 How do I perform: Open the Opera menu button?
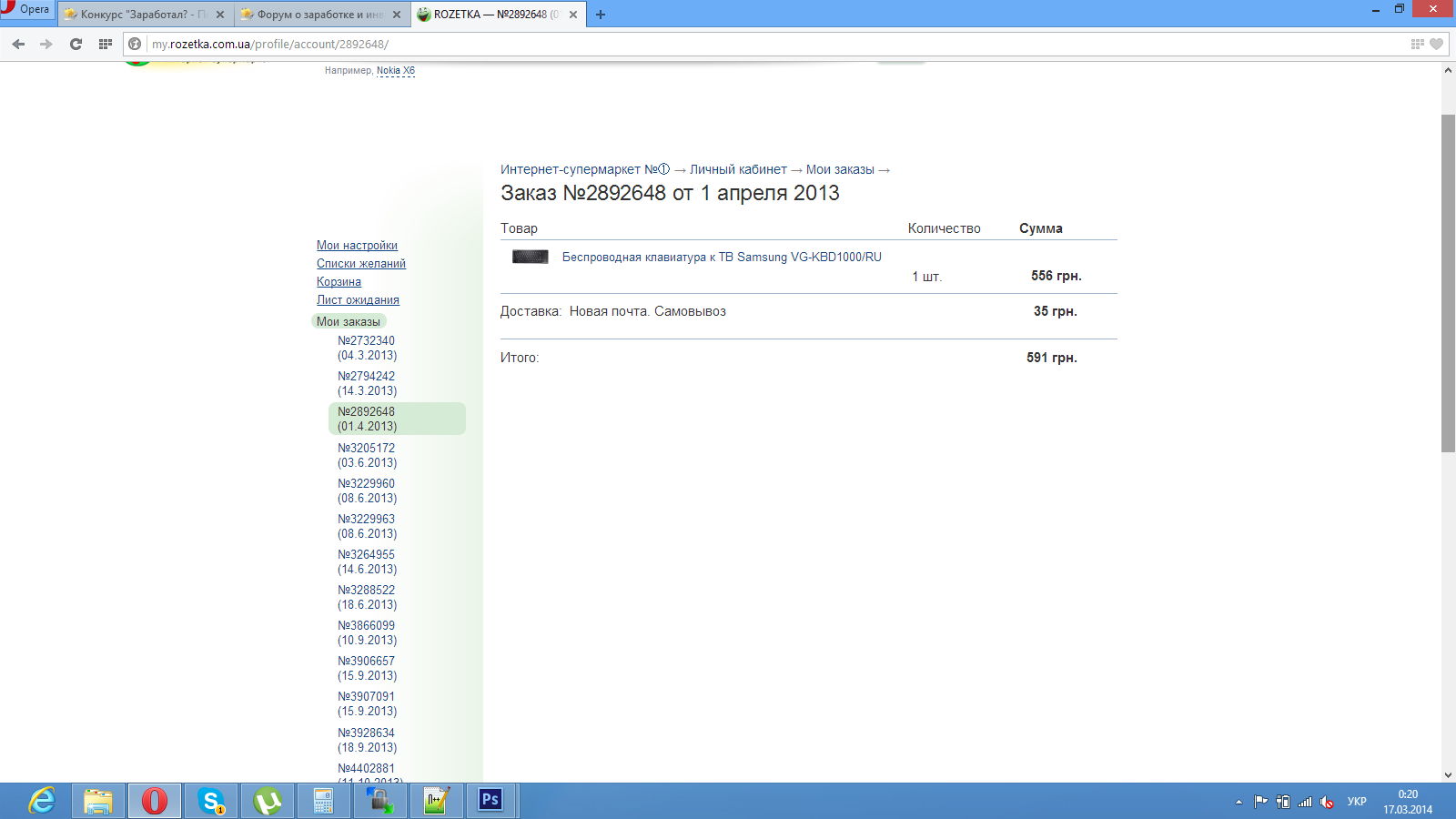pyautogui.click(x=27, y=10)
